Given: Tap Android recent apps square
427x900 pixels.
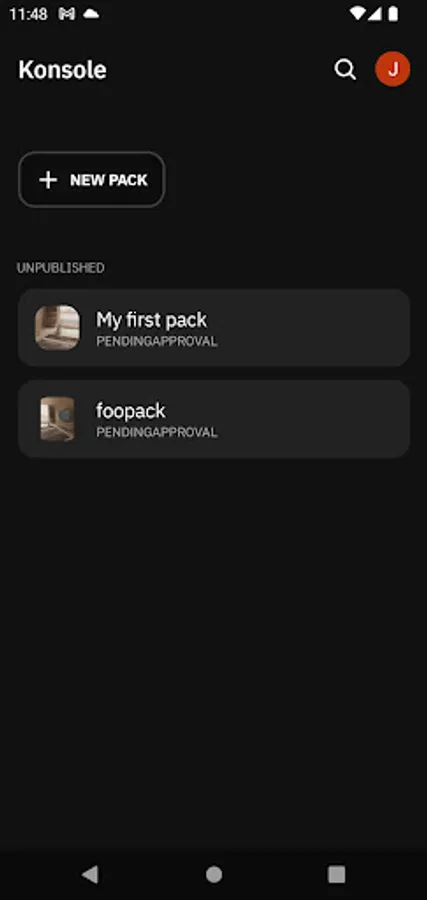Looking at the screenshot, I should [x=336, y=874].
